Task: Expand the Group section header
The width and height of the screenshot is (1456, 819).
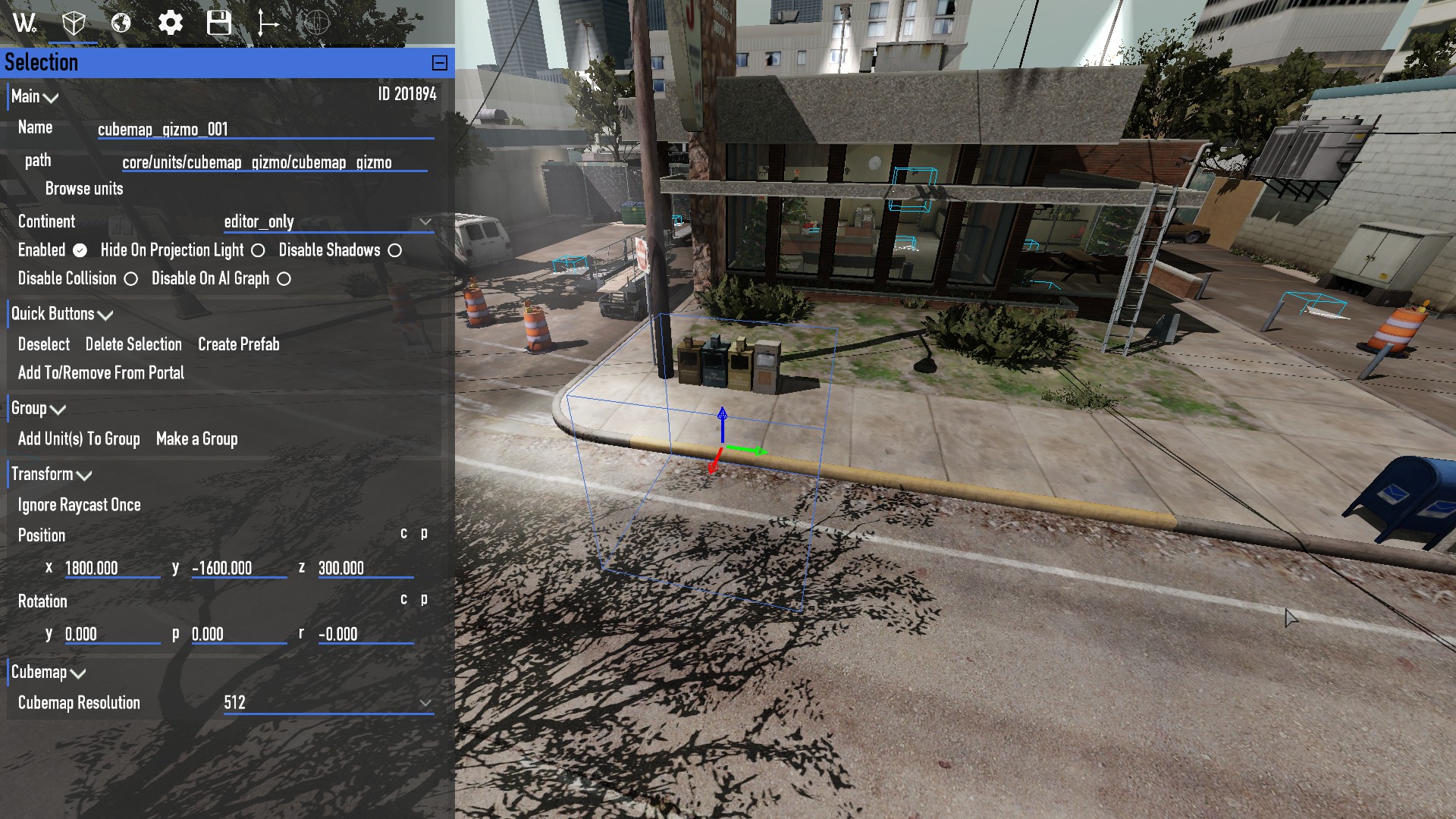Action: pyautogui.click(x=58, y=409)
